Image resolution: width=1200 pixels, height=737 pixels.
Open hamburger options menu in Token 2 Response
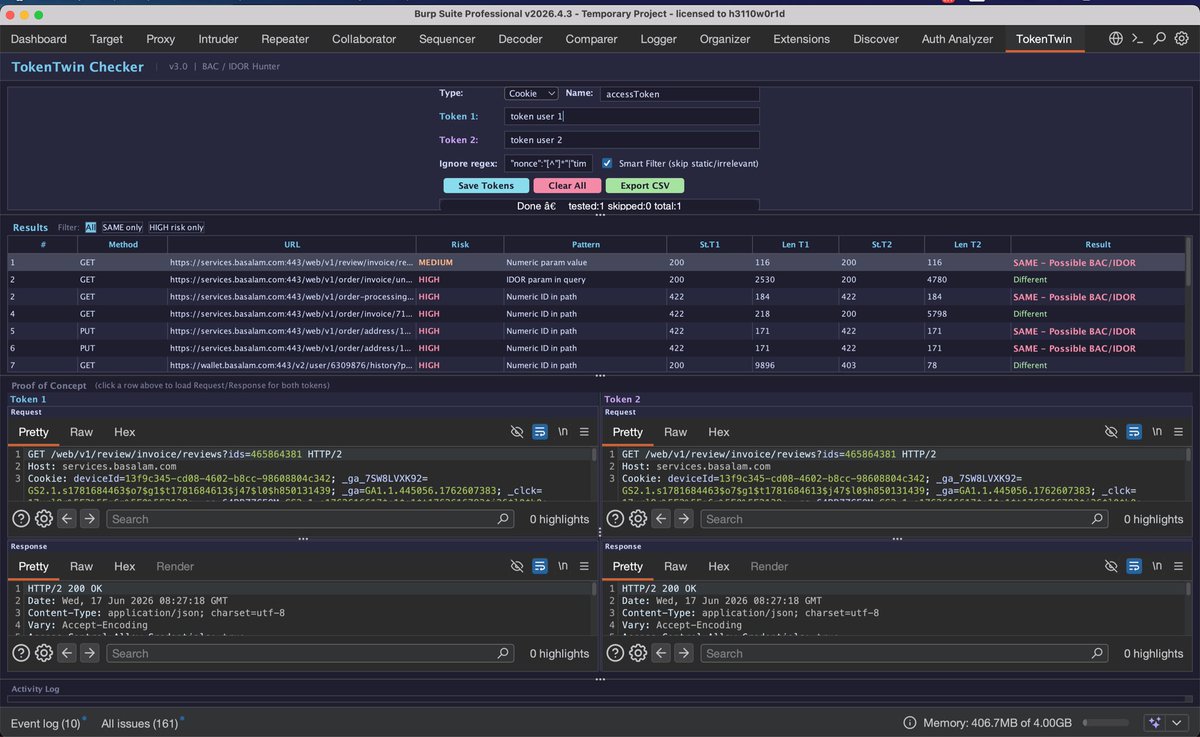(1179, 566)
